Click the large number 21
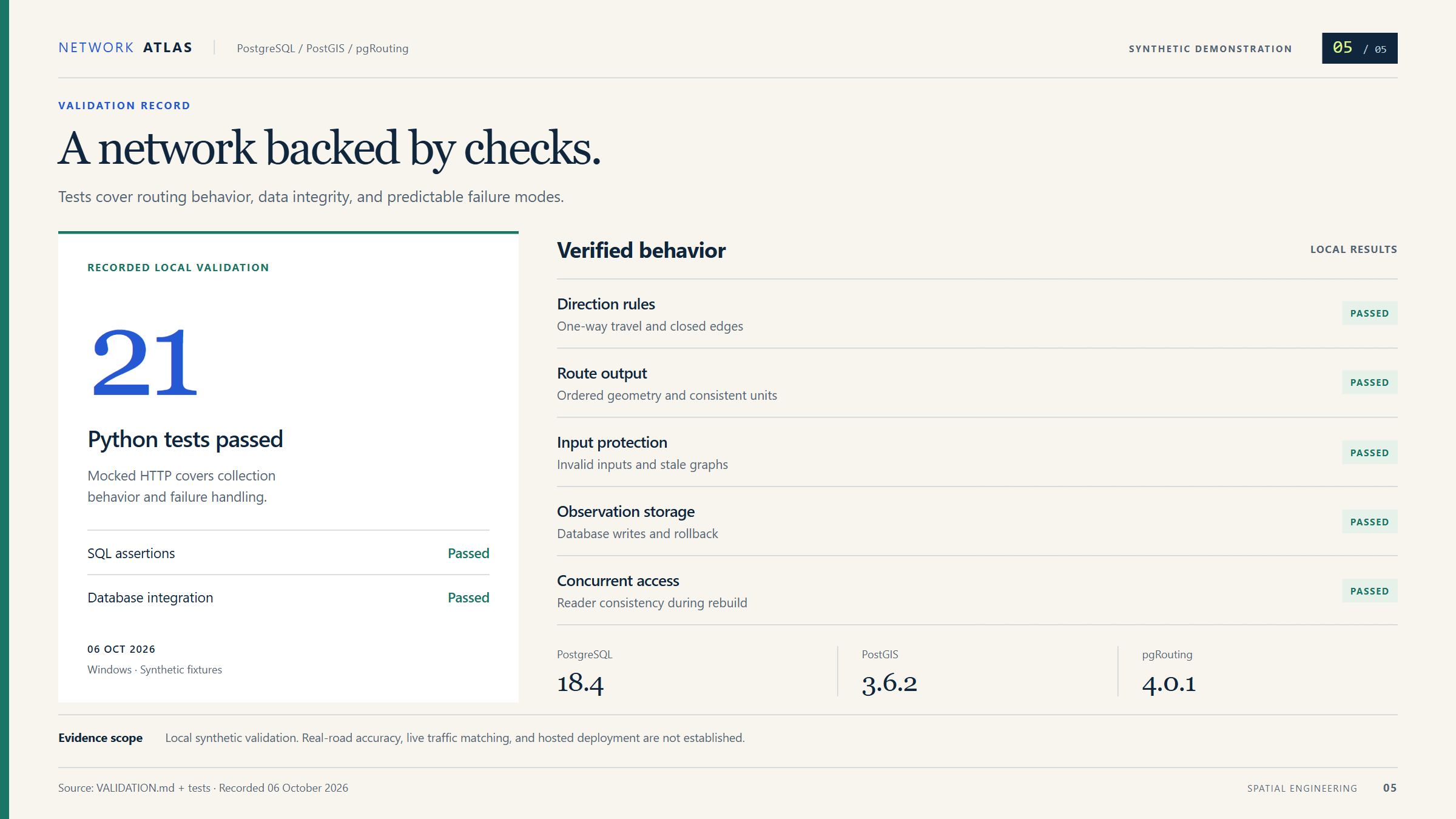1456x819 pixels. (145, 362)
